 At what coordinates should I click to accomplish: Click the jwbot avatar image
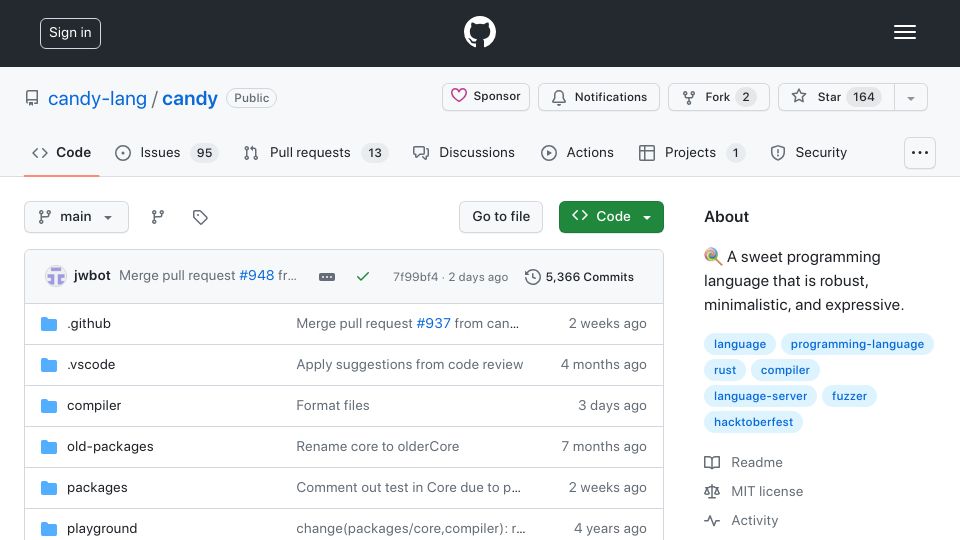click(56, 276)
